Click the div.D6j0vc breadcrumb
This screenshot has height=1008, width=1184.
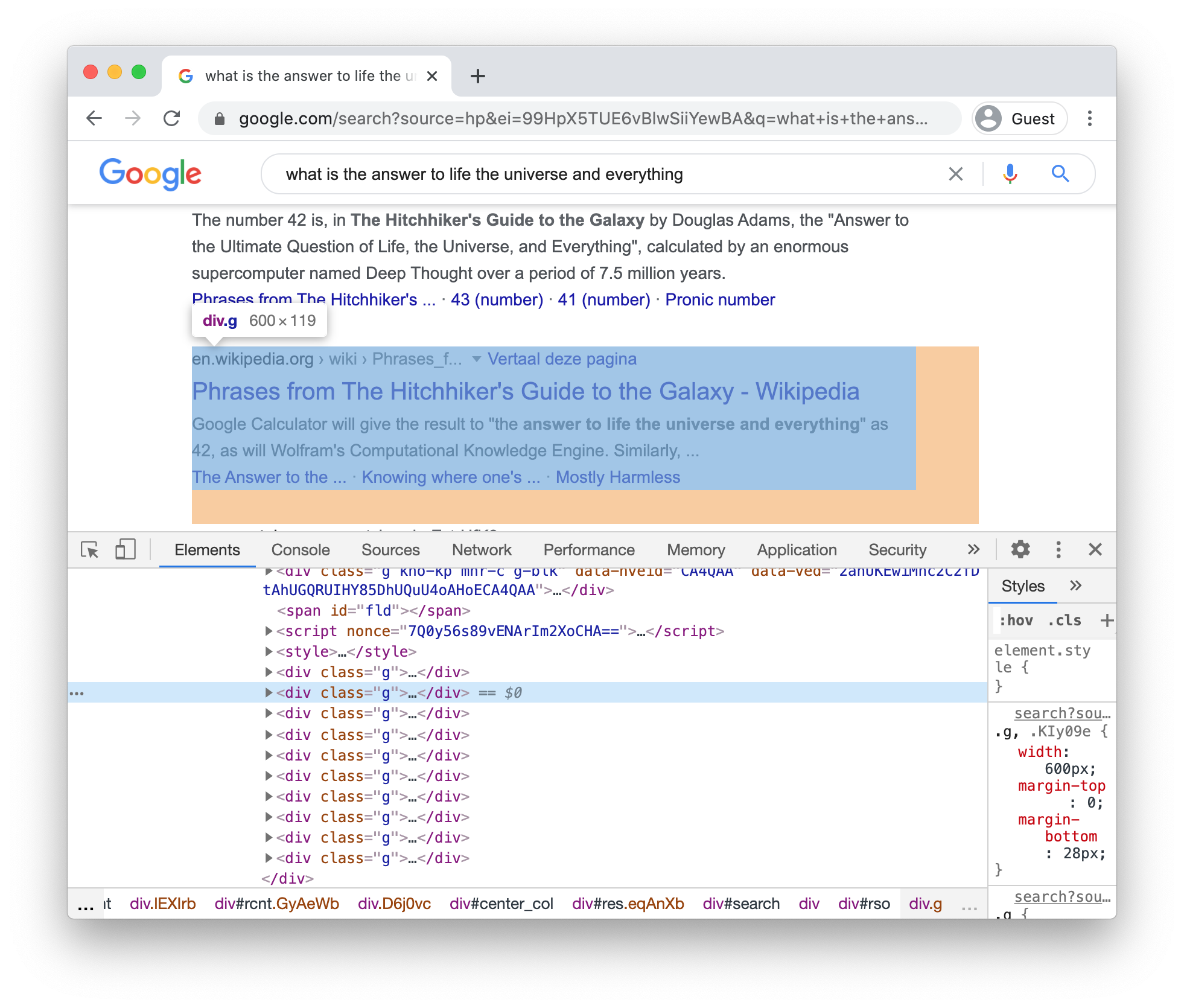pos(394,904)
